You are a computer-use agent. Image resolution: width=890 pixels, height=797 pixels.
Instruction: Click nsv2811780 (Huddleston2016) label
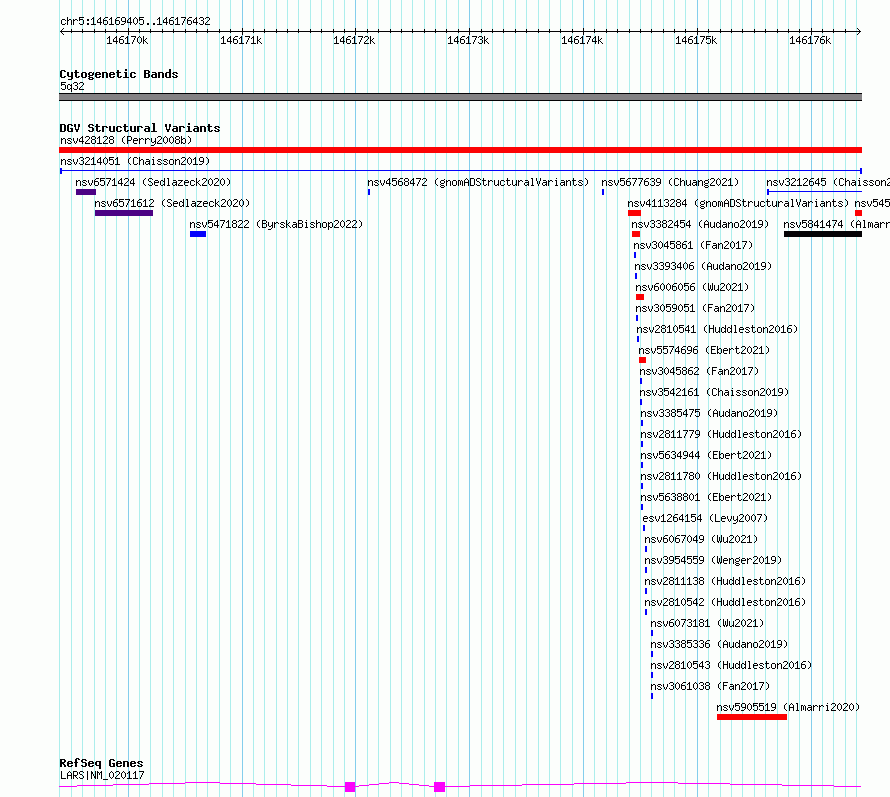tap(721, 476)
